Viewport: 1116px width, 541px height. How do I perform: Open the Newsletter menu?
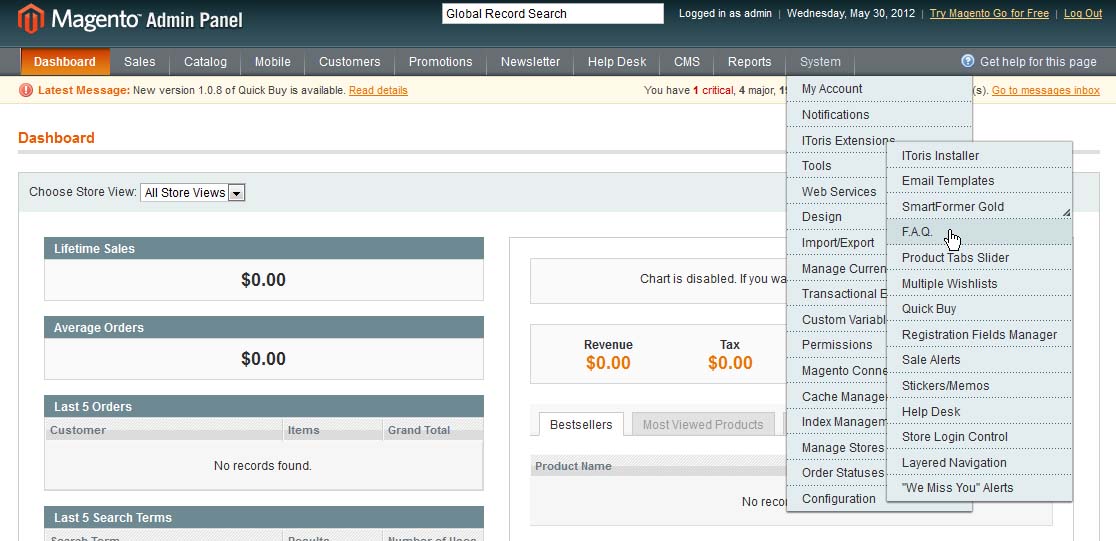pos(530,62)
